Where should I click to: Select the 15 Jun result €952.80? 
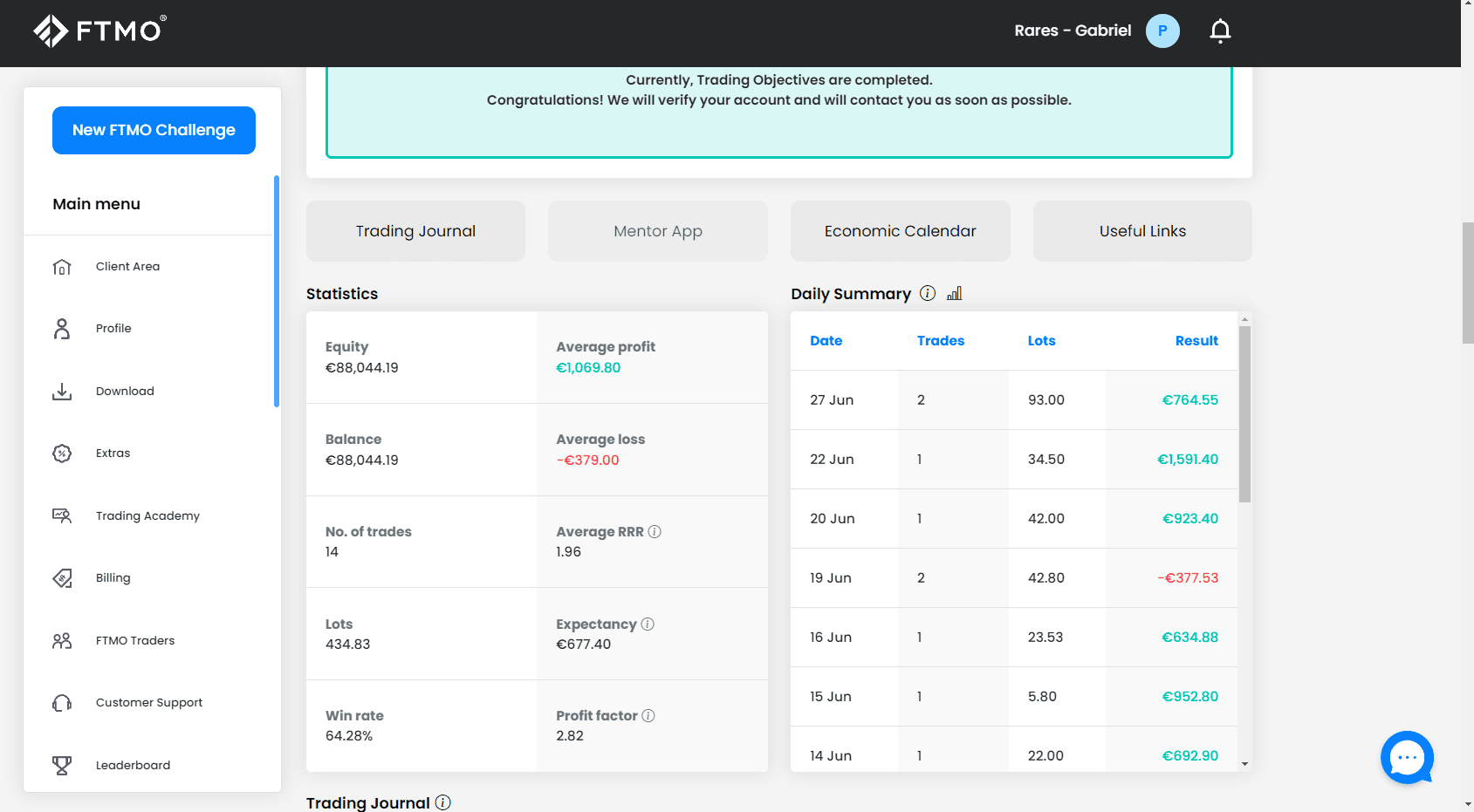coord(1190,697)
